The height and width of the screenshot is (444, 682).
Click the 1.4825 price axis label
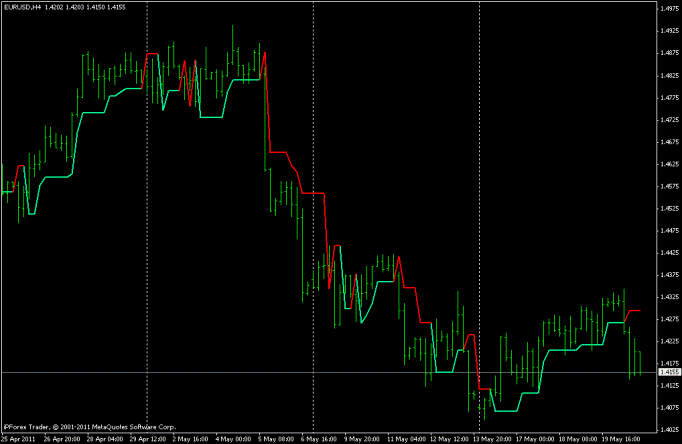click(x=669, y=76)
